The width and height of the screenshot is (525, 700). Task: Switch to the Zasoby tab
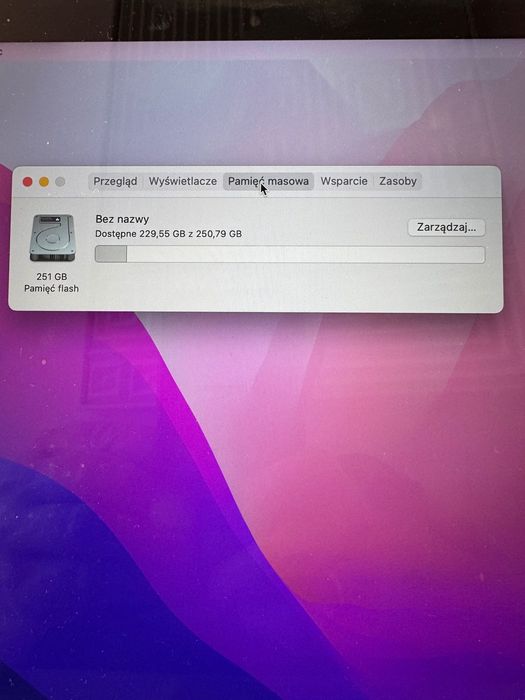tap(398, 181)
